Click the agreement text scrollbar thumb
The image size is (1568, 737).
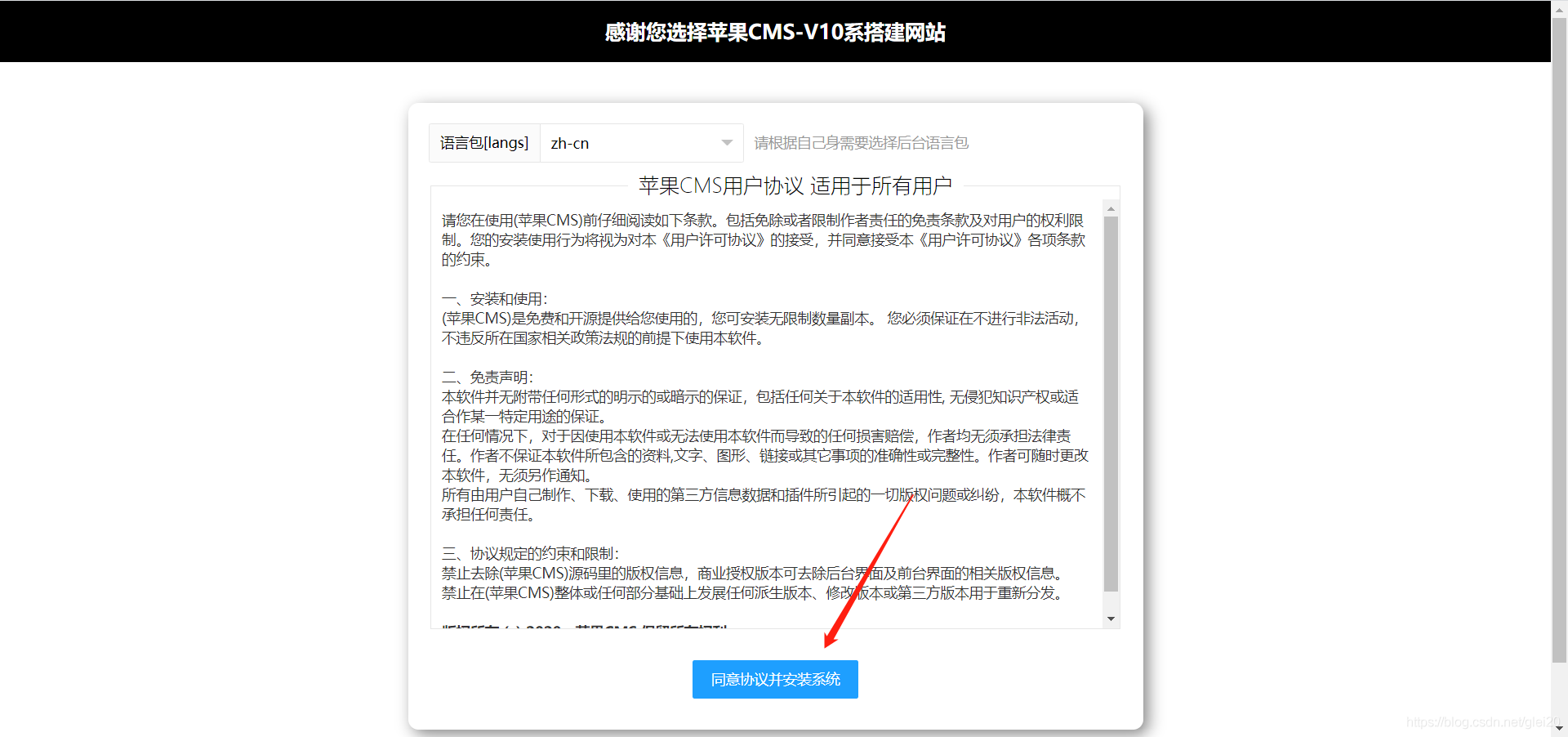pos(1111,400)
